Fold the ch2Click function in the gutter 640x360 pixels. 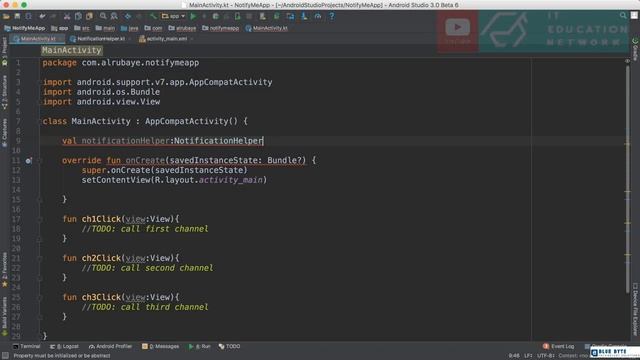[x=40, y=259]
